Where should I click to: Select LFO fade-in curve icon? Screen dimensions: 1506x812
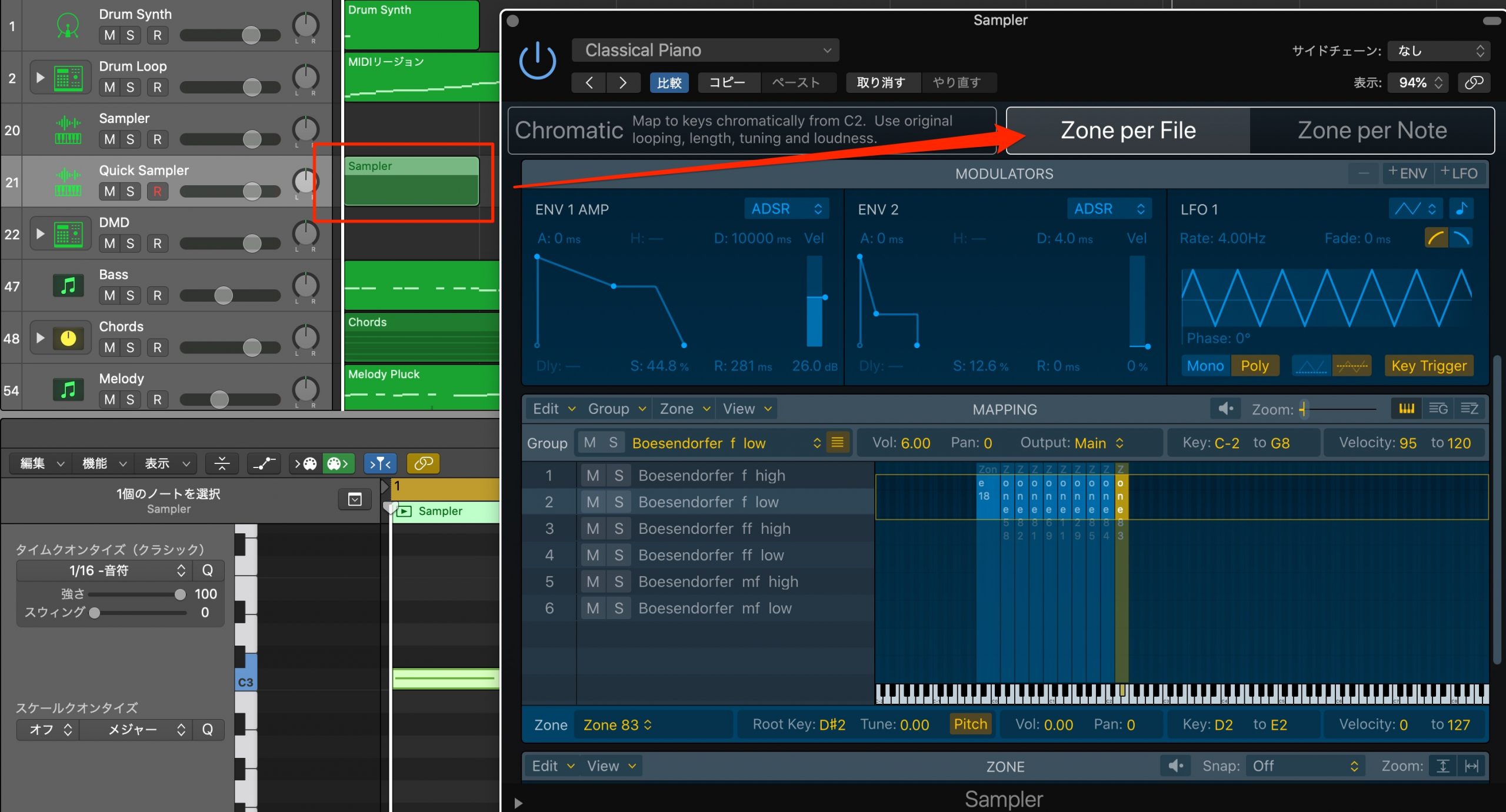tap(1436, 238)
